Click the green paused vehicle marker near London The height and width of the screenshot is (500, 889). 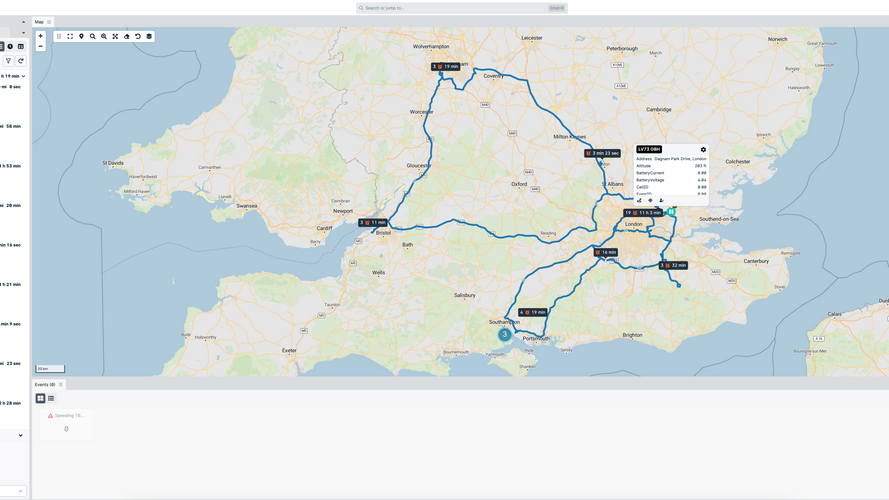[x=671, y=211]
